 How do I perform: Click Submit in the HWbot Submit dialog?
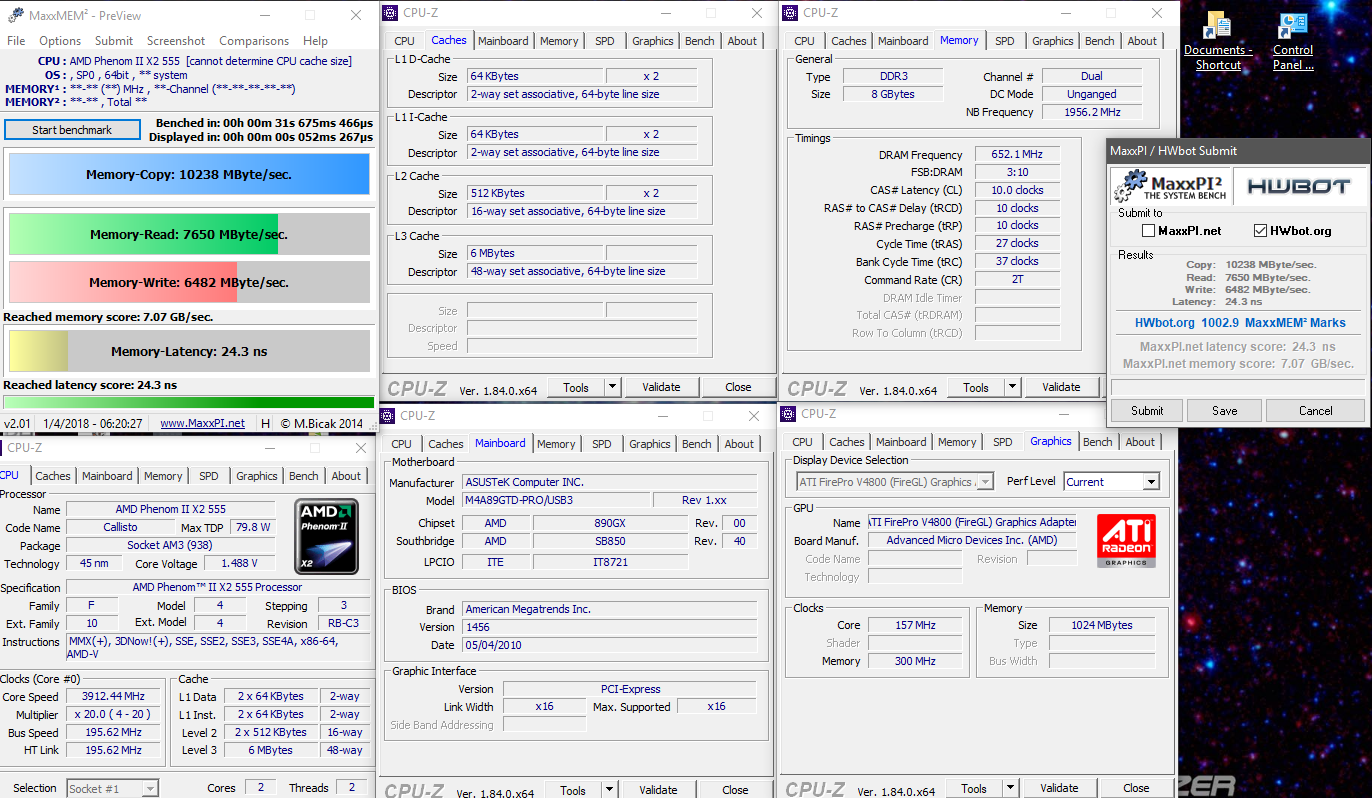click(x=1147, y=410)
